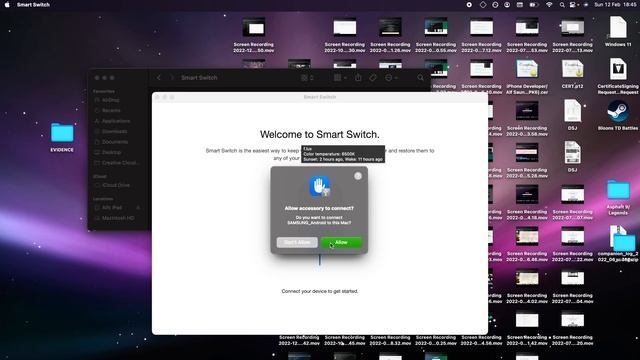
Task: Open the Finder action ellipsis menu
Action: click(x=391, y=78)
